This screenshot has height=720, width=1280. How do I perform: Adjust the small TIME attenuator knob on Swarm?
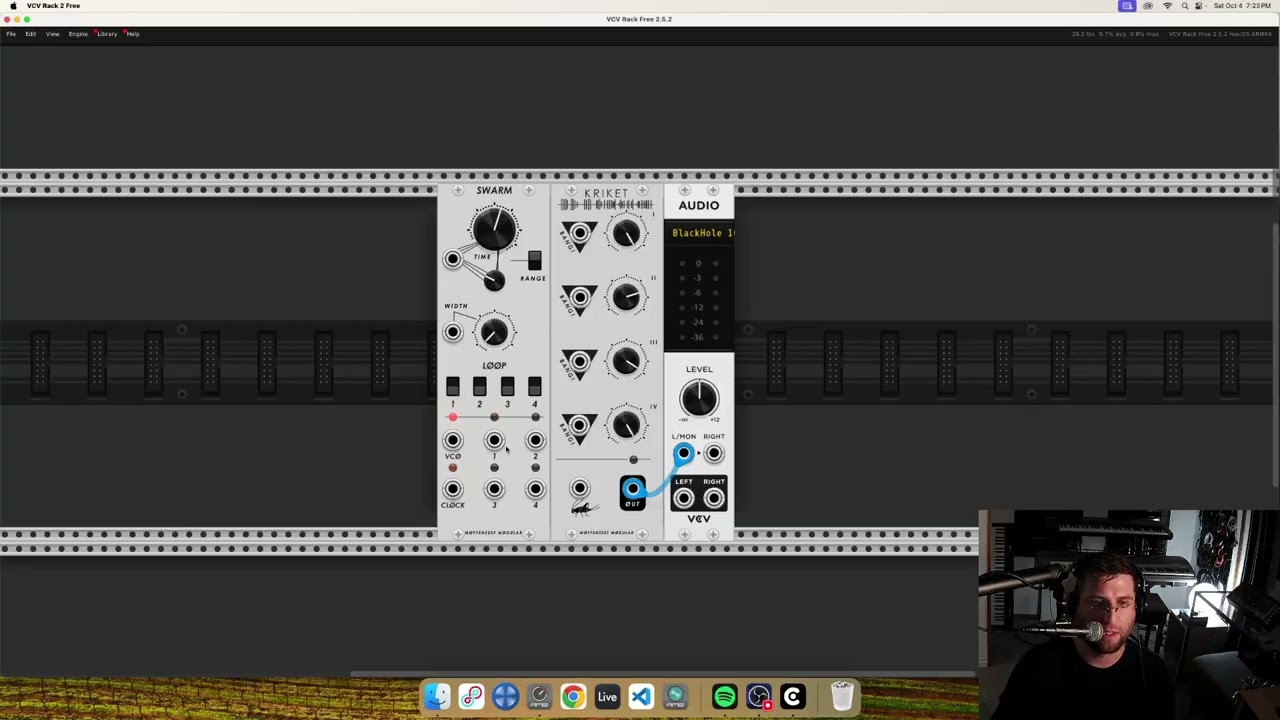[494, 282]
